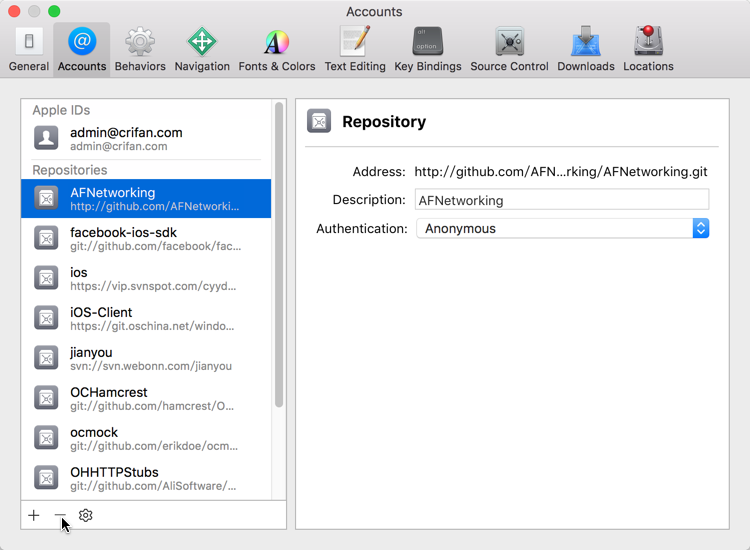Image resolution: width=750 pixels, height=550 pixels.
Task: Click the Authentication popup arrows
Action: pyautogui.click(x=701, y=229)
